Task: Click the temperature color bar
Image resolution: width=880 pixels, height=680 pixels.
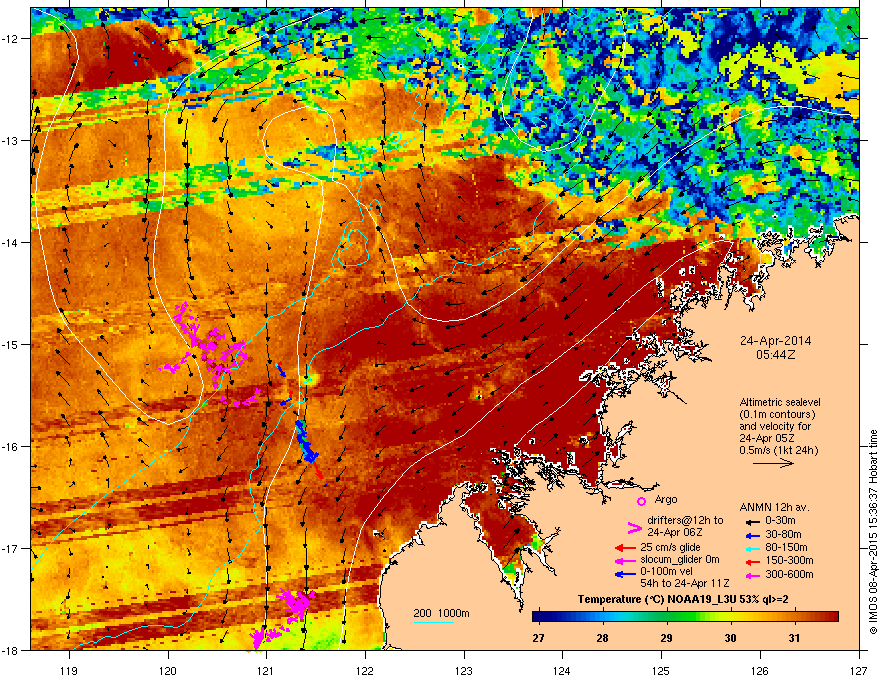Action: pyautogui.click(x=685, y=617)
